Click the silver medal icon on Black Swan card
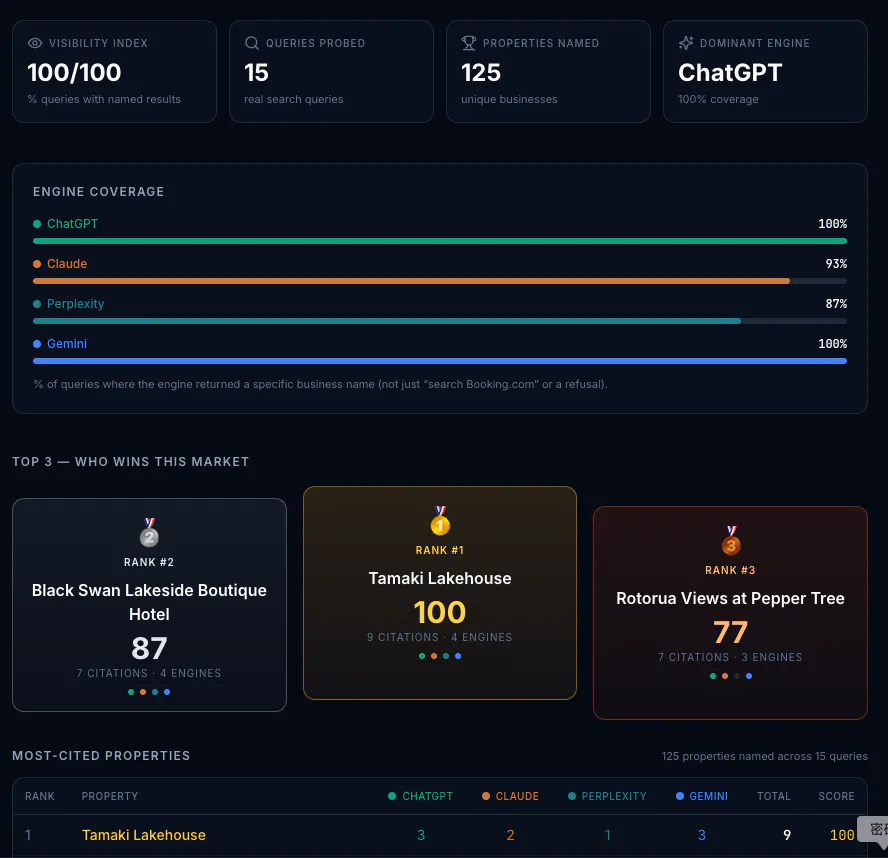This screenshot has width=888, height=858. pos(150,532)
